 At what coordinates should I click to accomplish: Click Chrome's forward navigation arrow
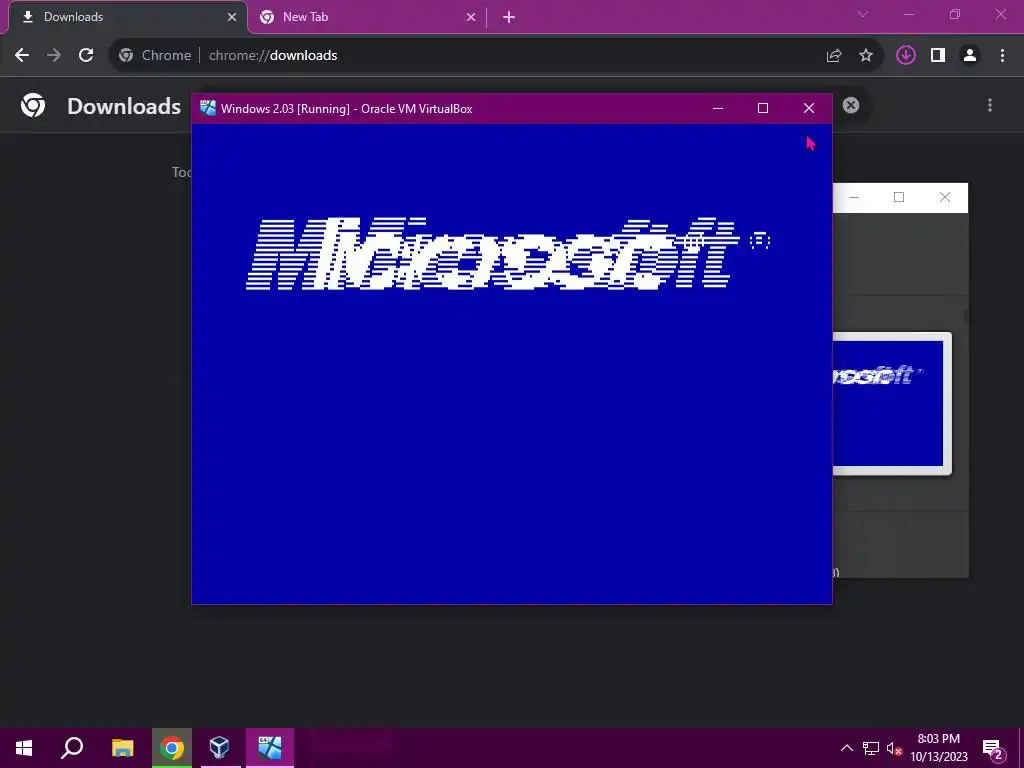(54, 56)
